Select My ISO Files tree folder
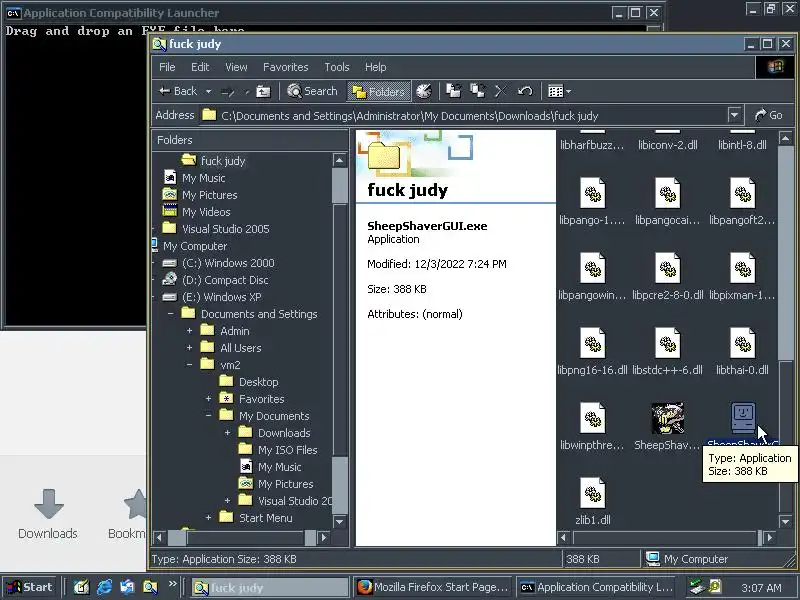This screenshot has height=600, width=800. [287, 450]
